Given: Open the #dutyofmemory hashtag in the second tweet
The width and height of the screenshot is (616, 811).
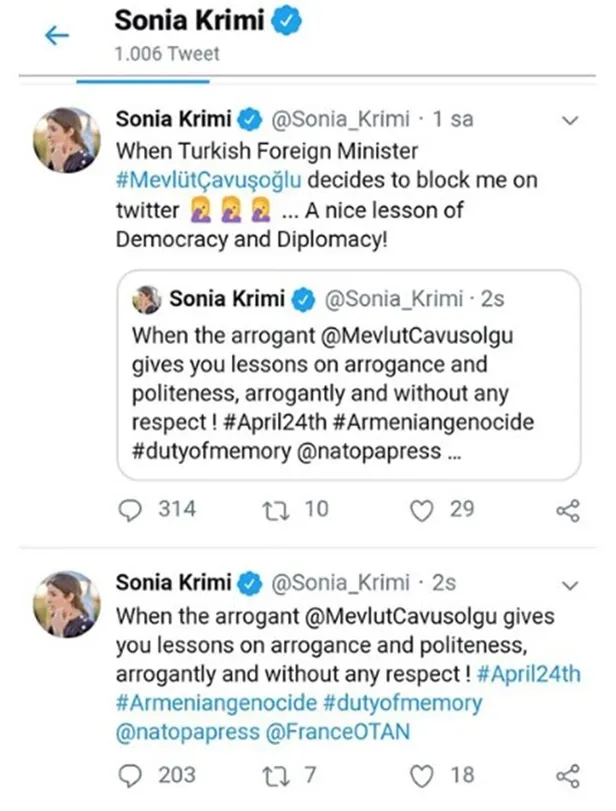Looking at the screenshot, I should (x=391, y=704).
